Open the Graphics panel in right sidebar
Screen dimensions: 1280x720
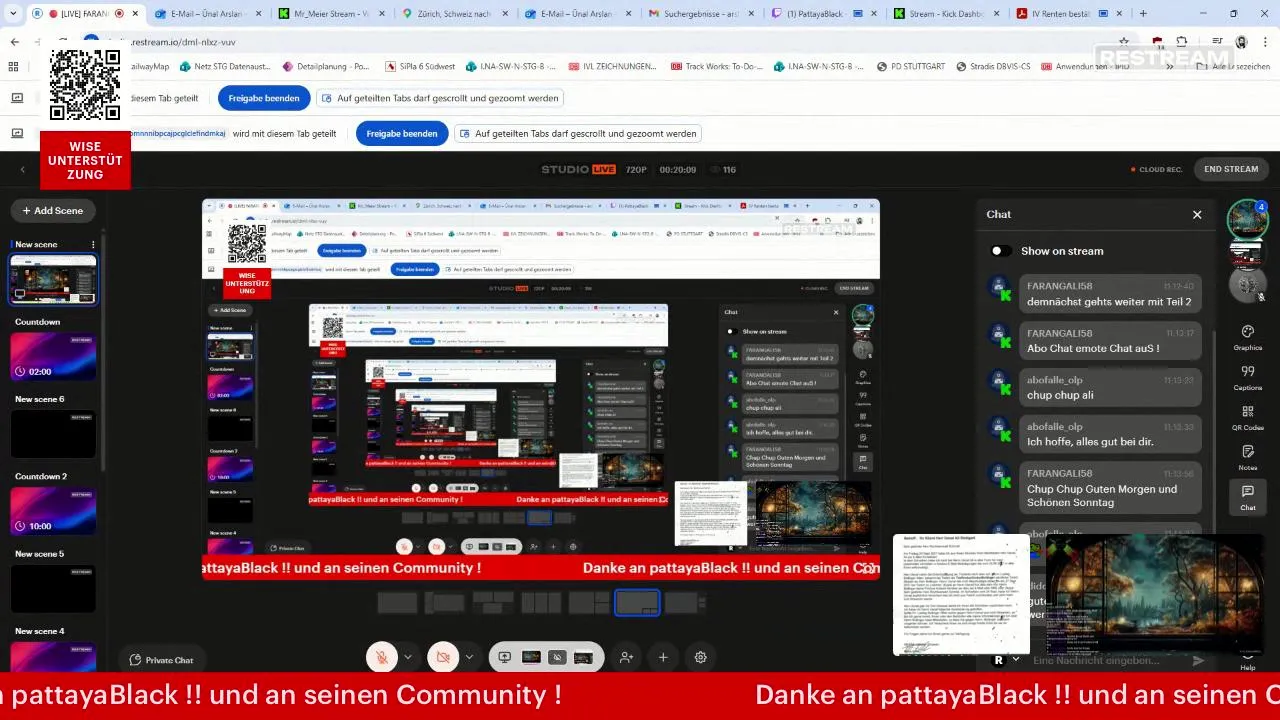click(x=1247, y=338)
